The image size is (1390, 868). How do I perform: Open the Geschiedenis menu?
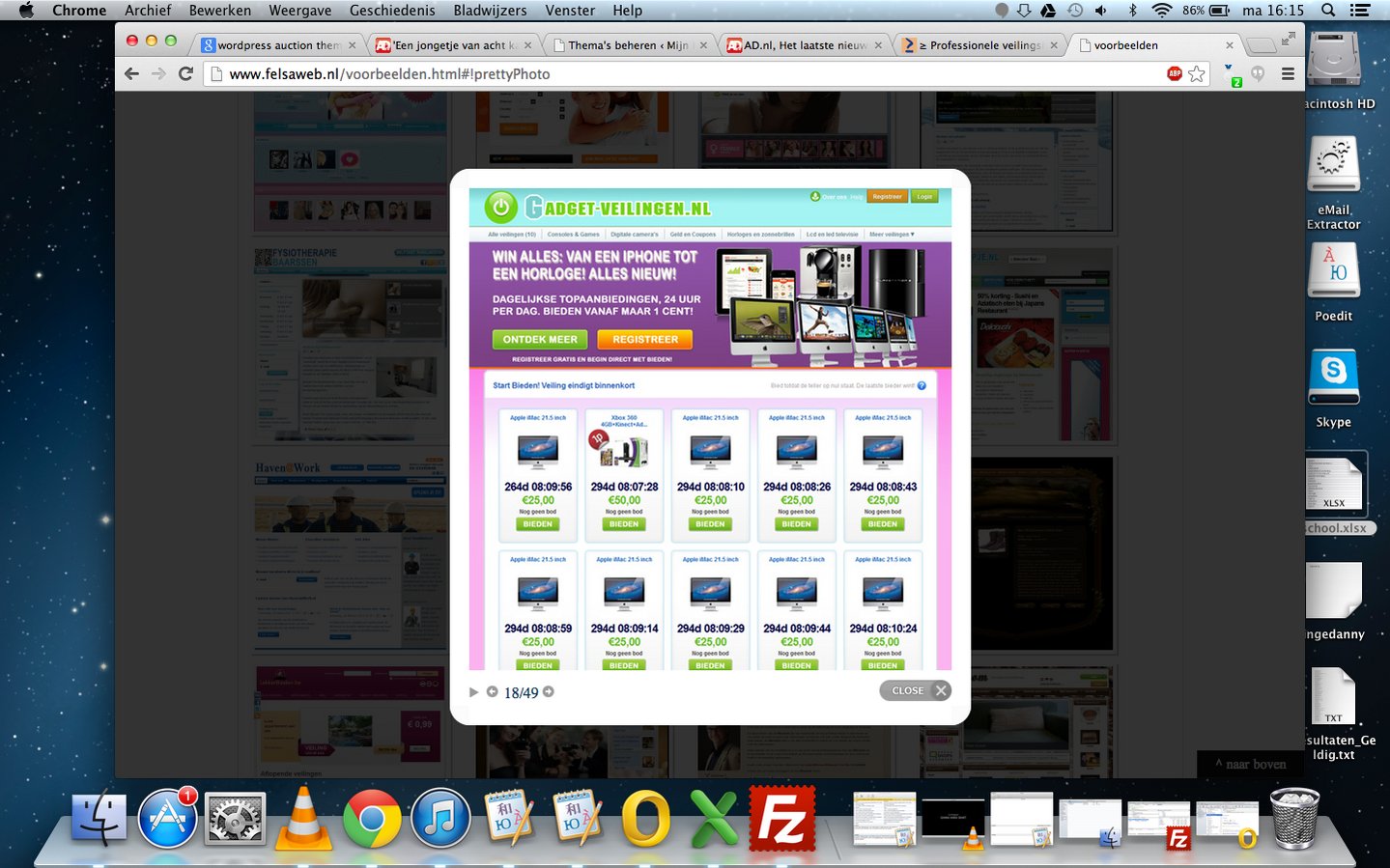(392, 11)
